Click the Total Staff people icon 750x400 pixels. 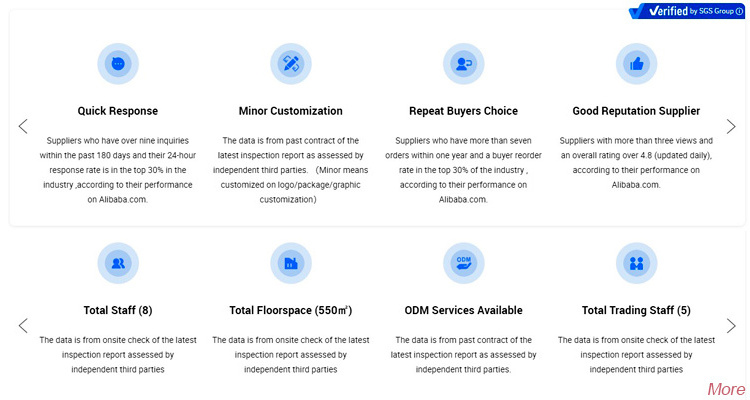coord(118,263)
